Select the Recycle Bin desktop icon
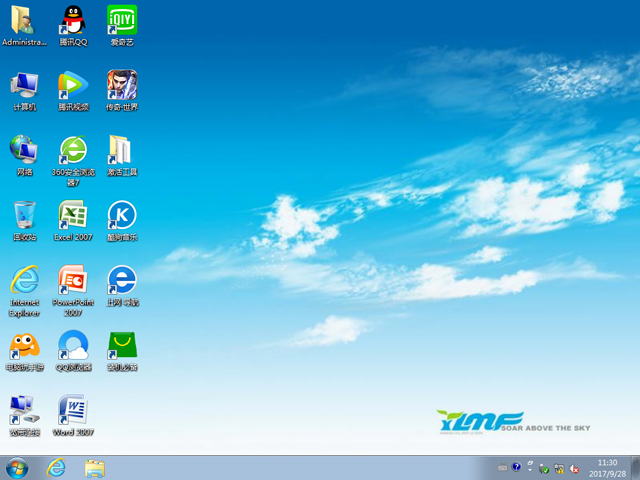 (x=24, y=216)
